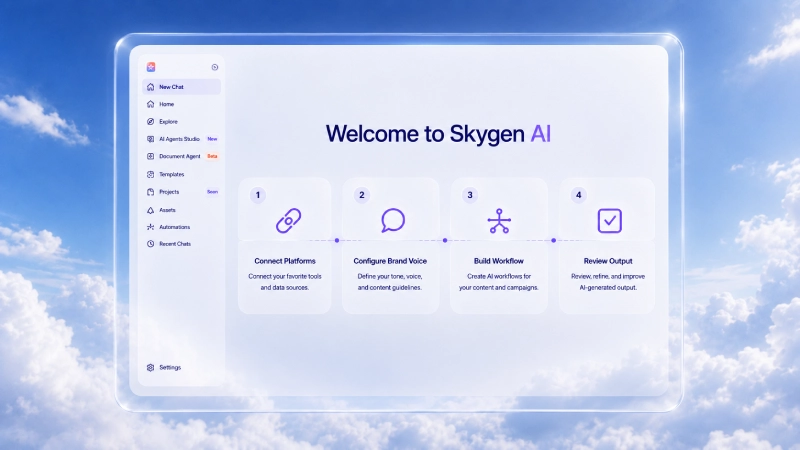800x450 pixels.
Task: Click the Build Workflow node icon
Action: click(499, 221)
